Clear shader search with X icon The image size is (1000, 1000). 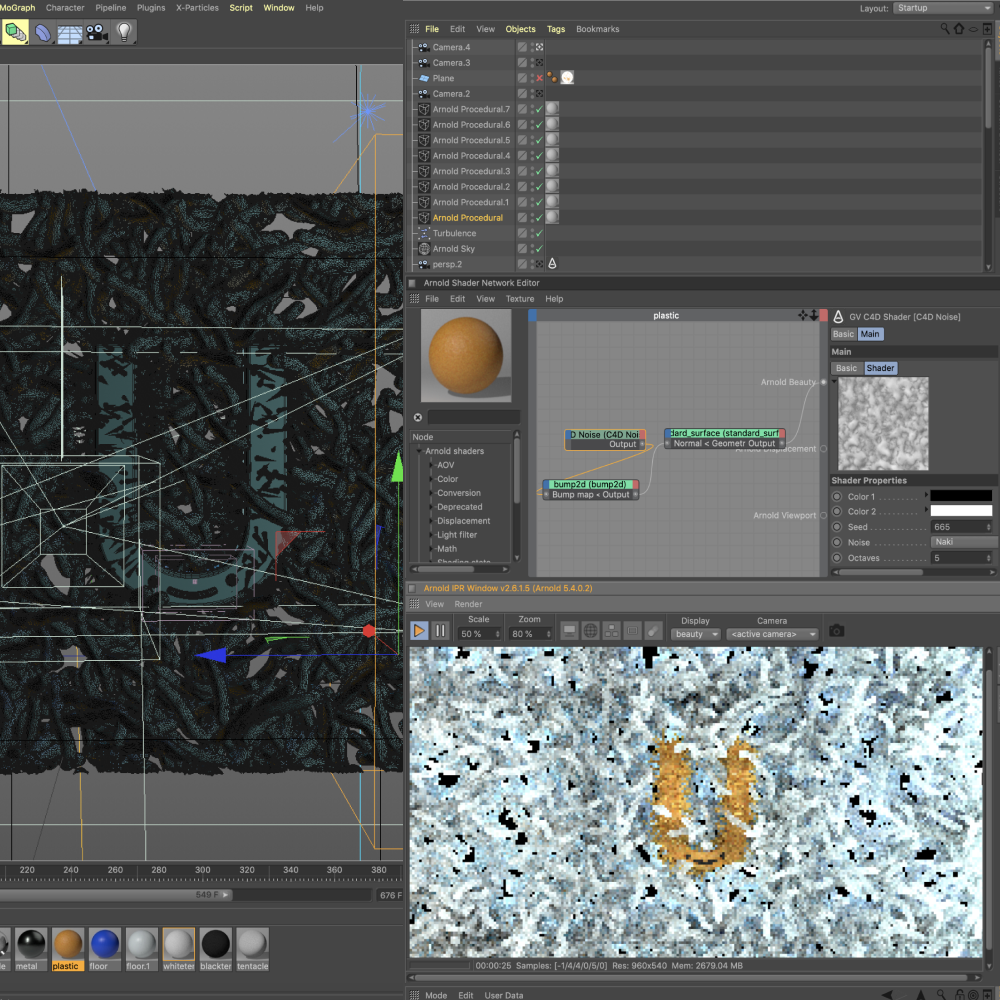[418, 417]
